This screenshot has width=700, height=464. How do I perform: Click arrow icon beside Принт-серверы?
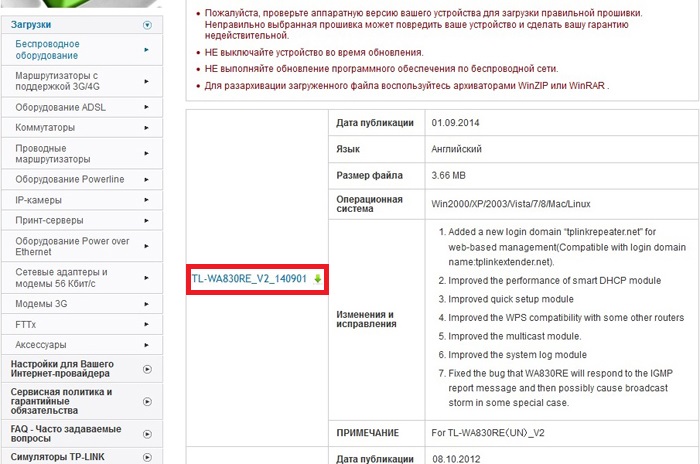pos(146,221)
